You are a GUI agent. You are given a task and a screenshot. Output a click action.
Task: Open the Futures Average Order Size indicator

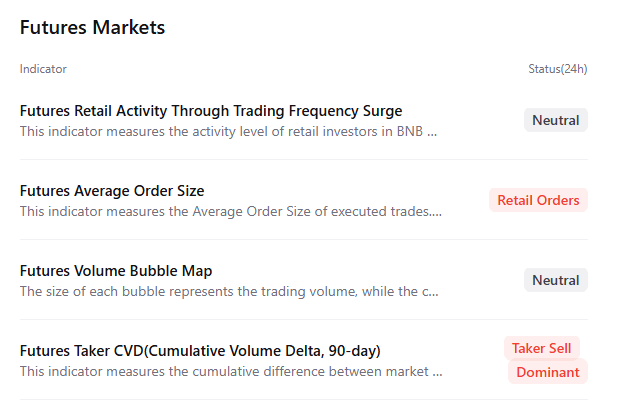112,191
